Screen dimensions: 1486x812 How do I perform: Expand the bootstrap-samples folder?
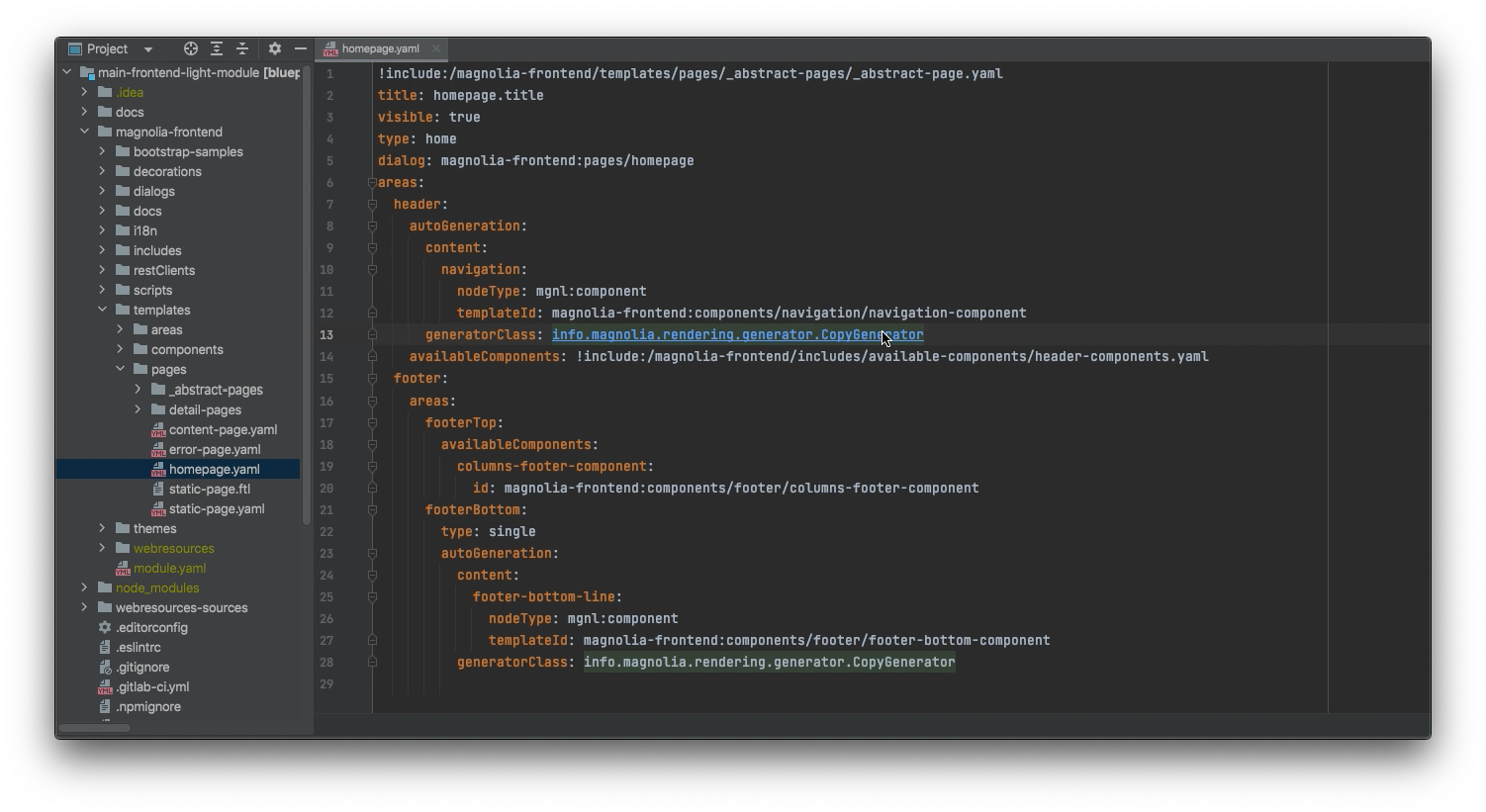tap(103, 151)
